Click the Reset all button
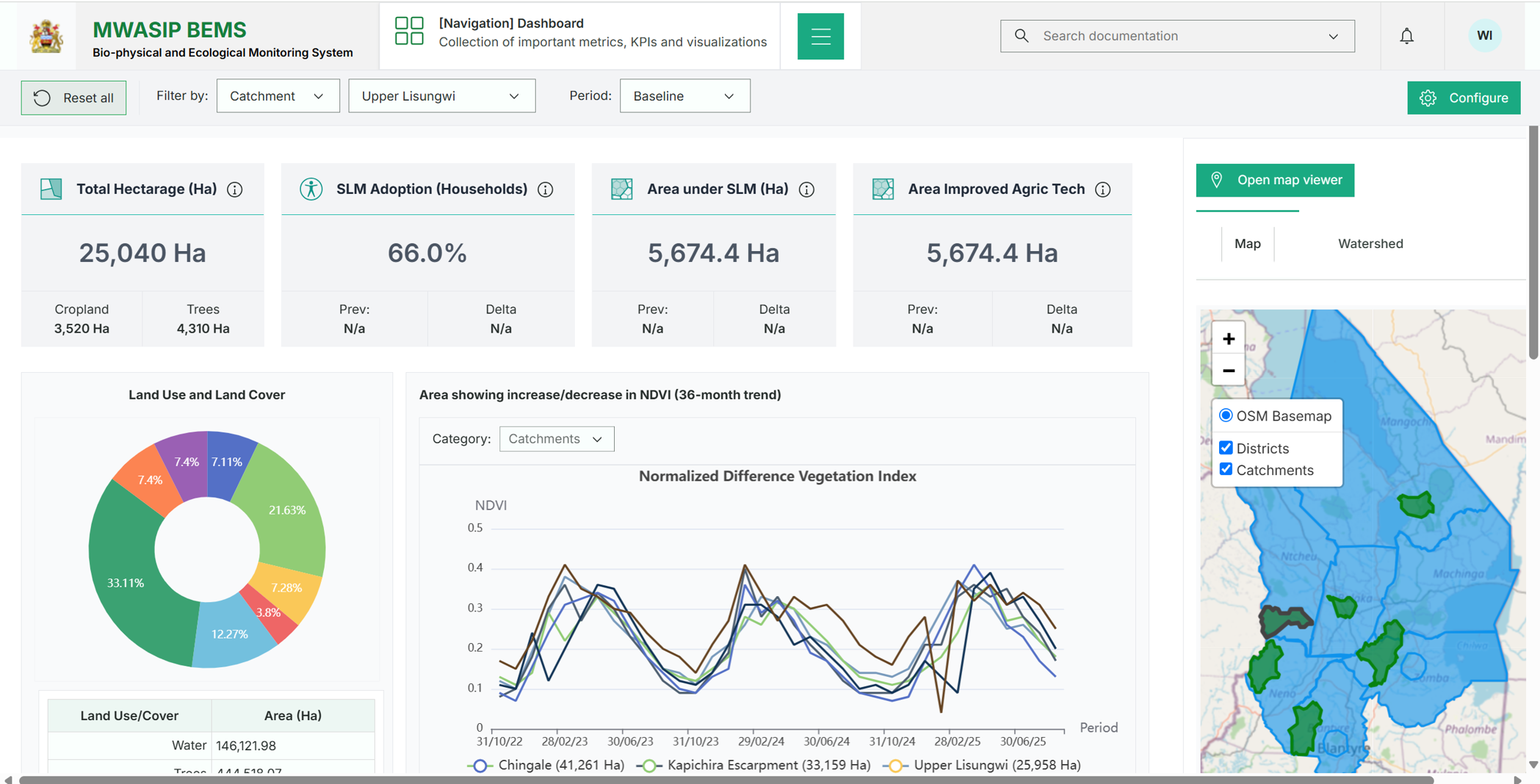Image resolution: width=1540 pixels, height=784 pixels. click(73, 98)
